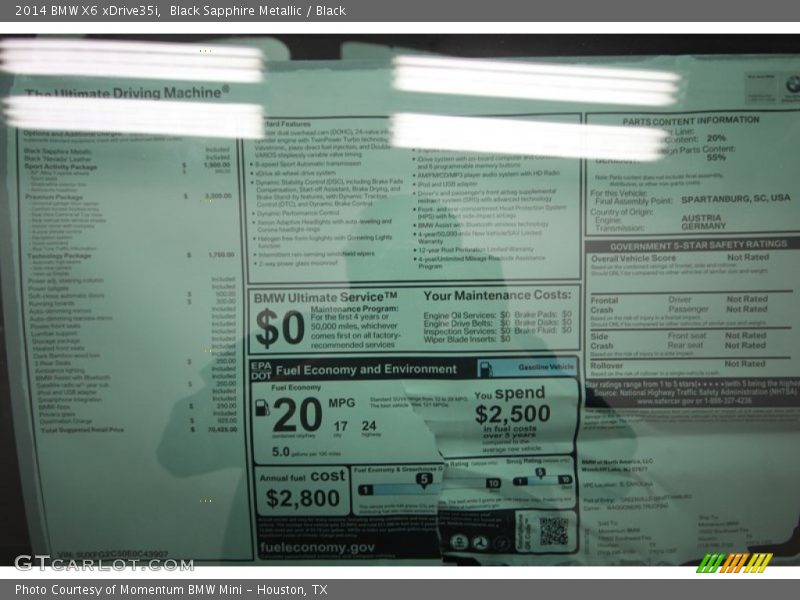Click 'GOVERNMENT 5-STAR SAFETY RATINGS' header
The image size is (800, 600).
pyautogui.click(x=698, y=245)
